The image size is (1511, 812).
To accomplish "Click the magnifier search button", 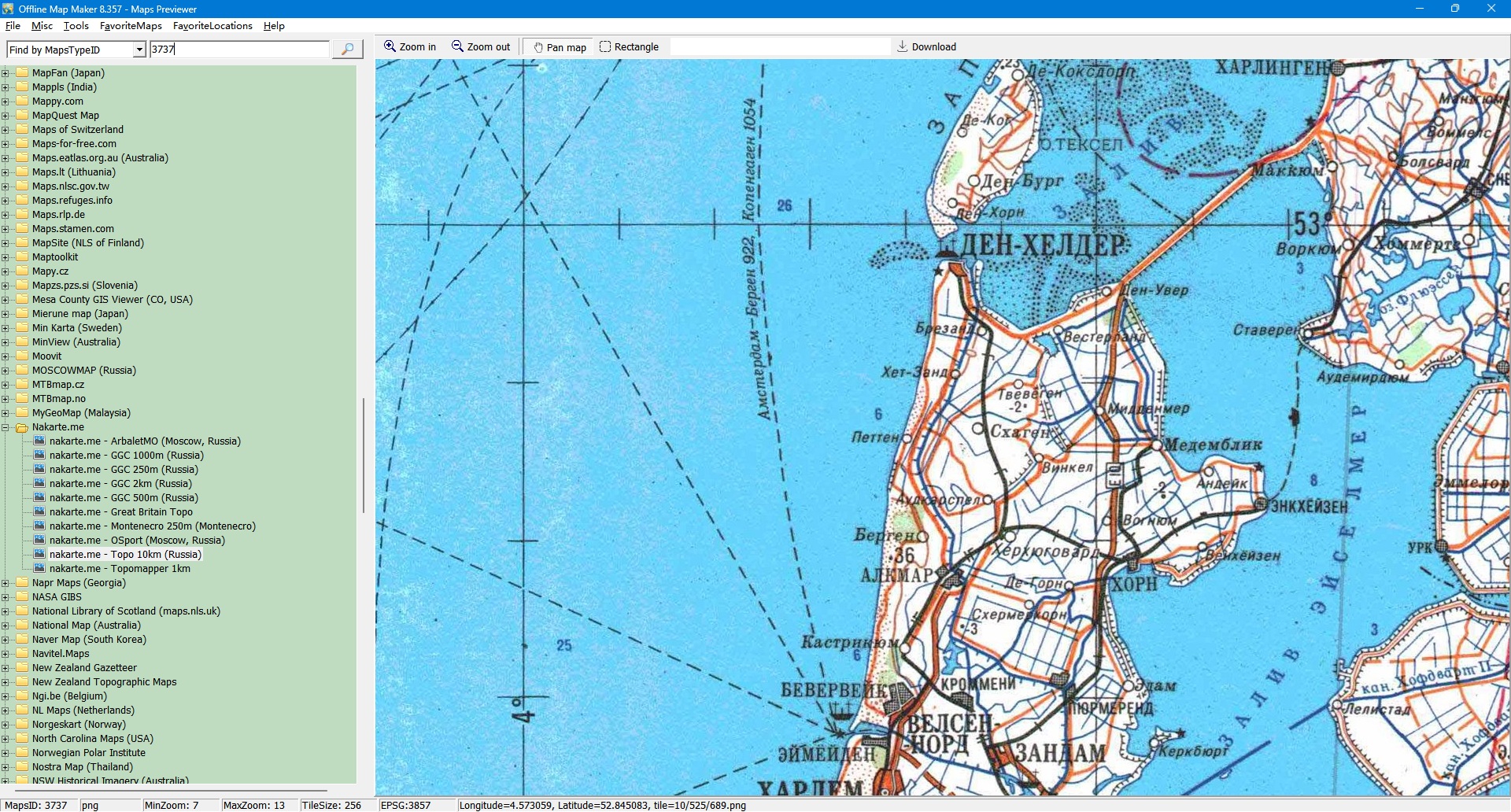I will pos(347,50).
